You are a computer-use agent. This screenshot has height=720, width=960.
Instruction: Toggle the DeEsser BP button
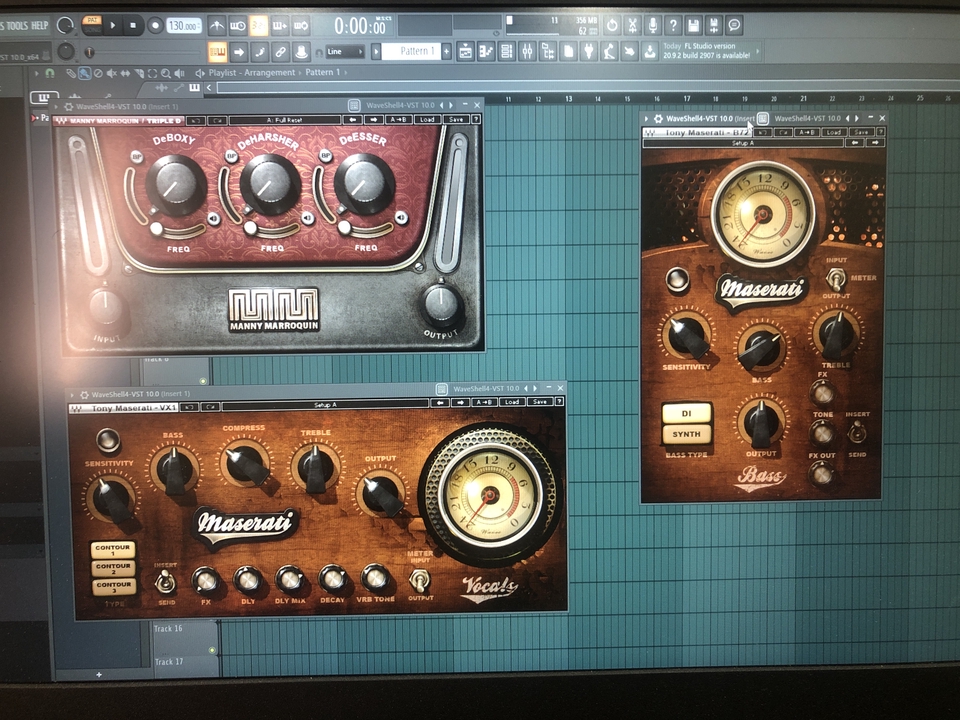point(325,156)
